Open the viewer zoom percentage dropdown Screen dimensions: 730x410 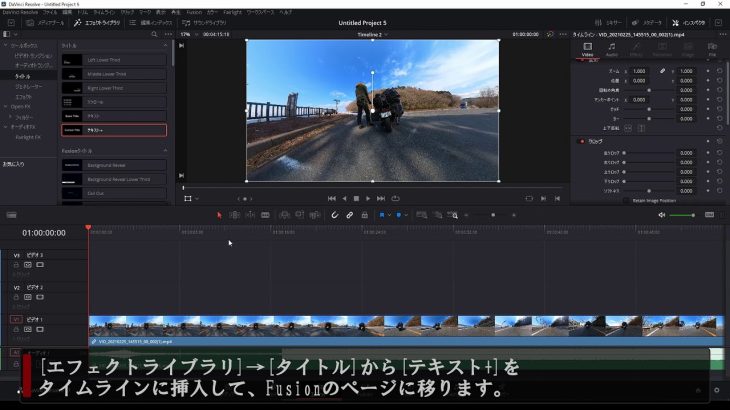click(187, 34)
